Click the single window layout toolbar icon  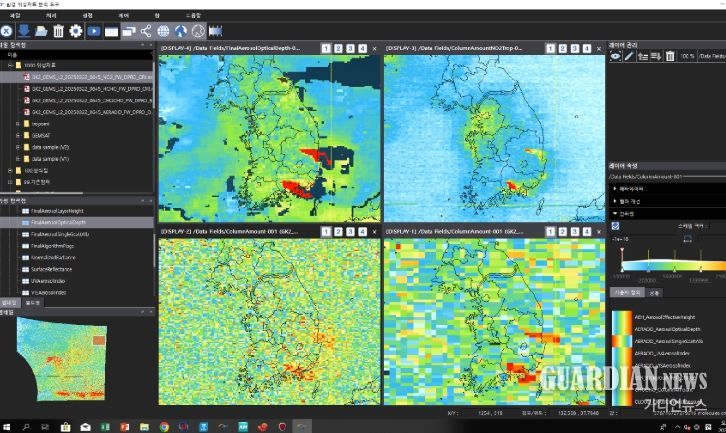click(111, 31)
